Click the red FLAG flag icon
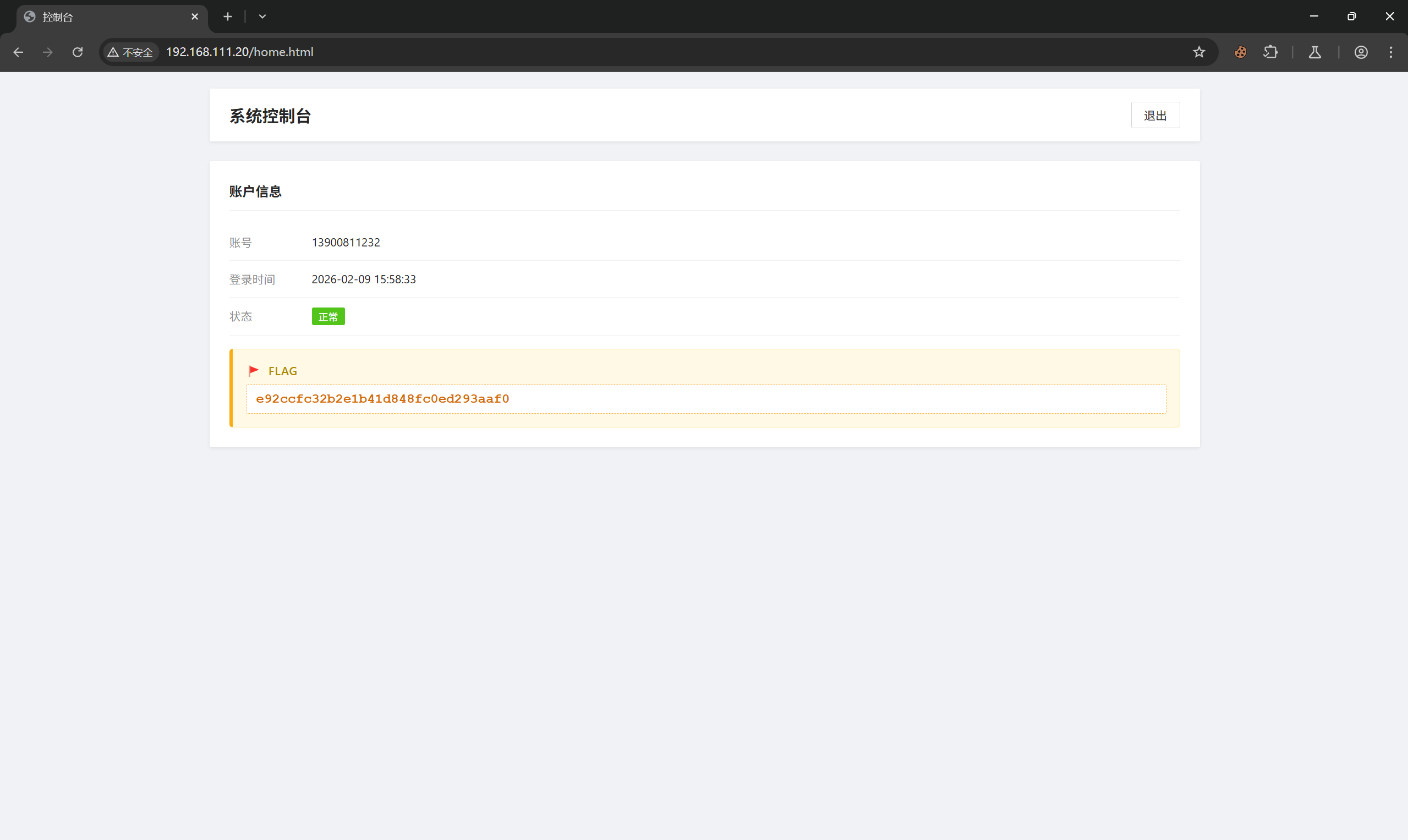This screenshot has width=1408, height=840. click(x=254, y=371)
